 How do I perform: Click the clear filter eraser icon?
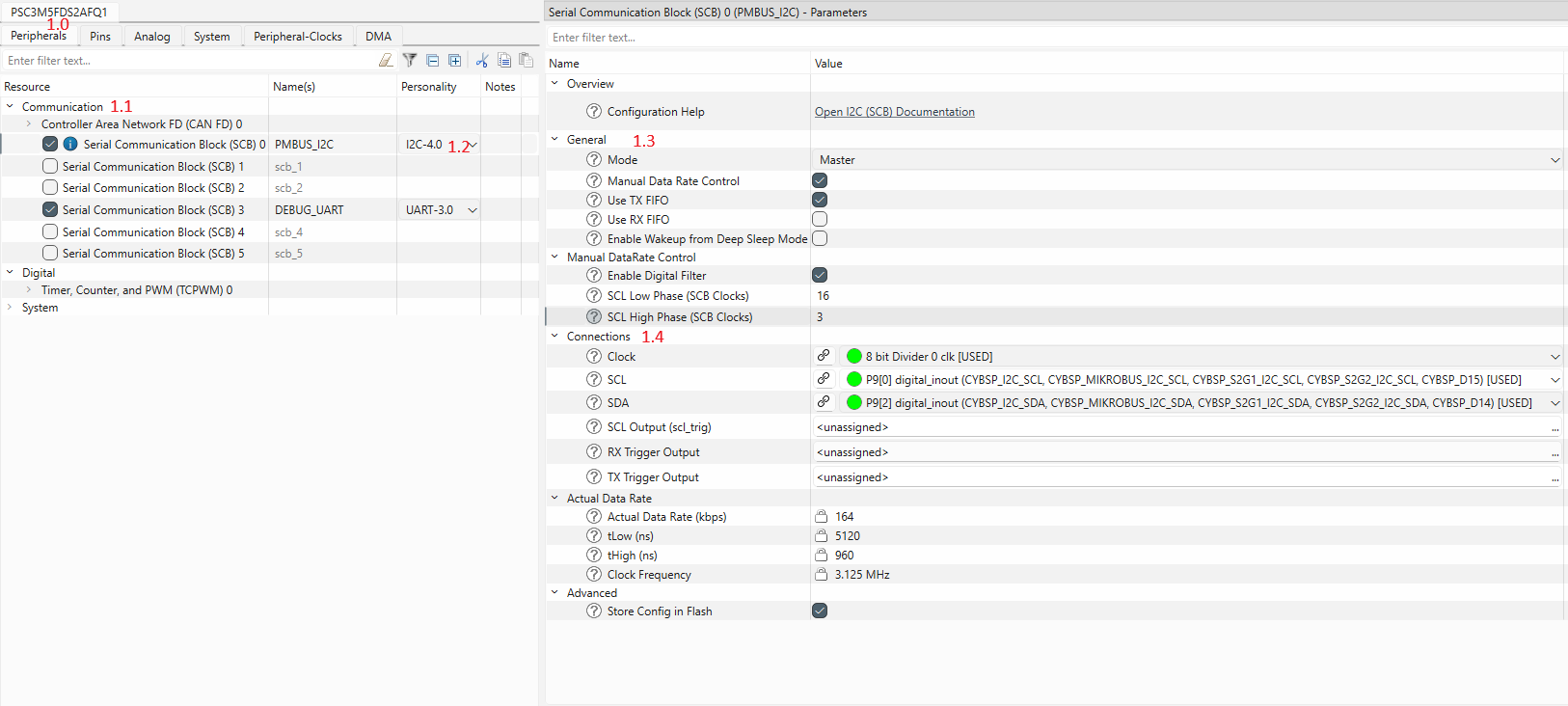click(386, 60)
